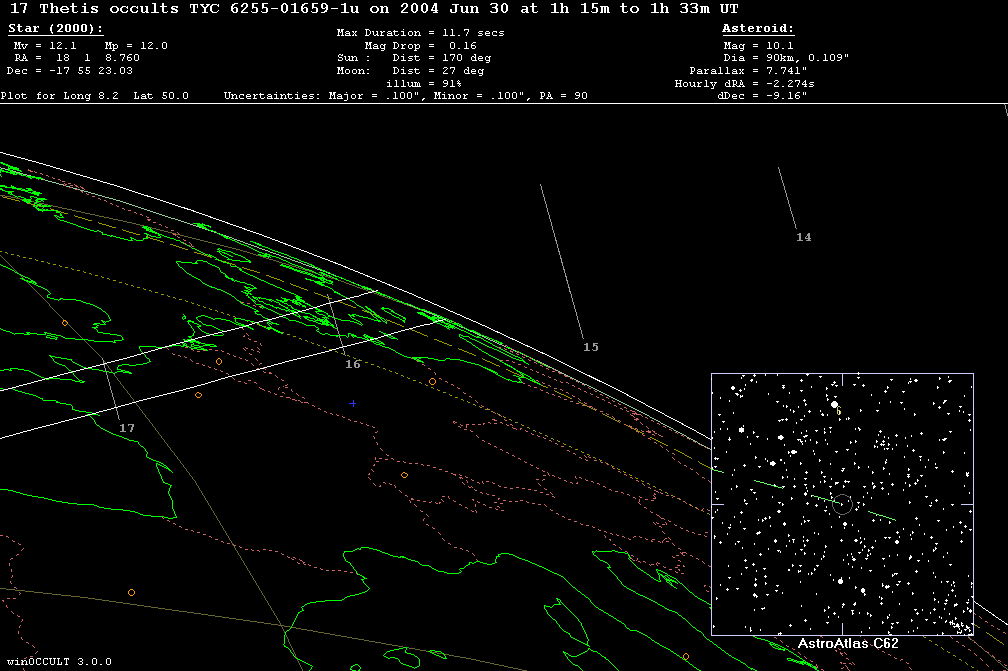The width and height of the screenshot is (1008, 671).
Task: Click the time marker labeled 14
Action: (804, 237)
